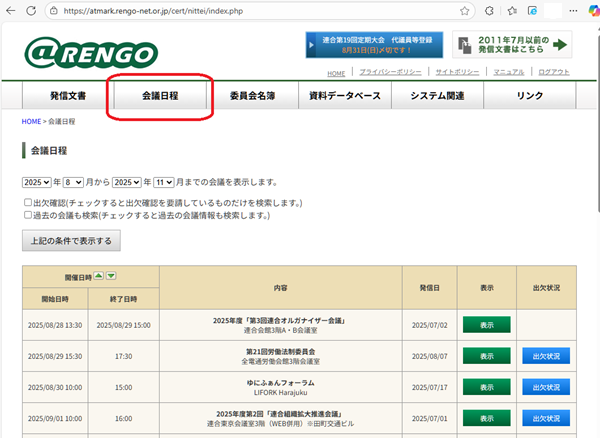Open the サイトポリシー link
The image size is (600, 438).
457,72
